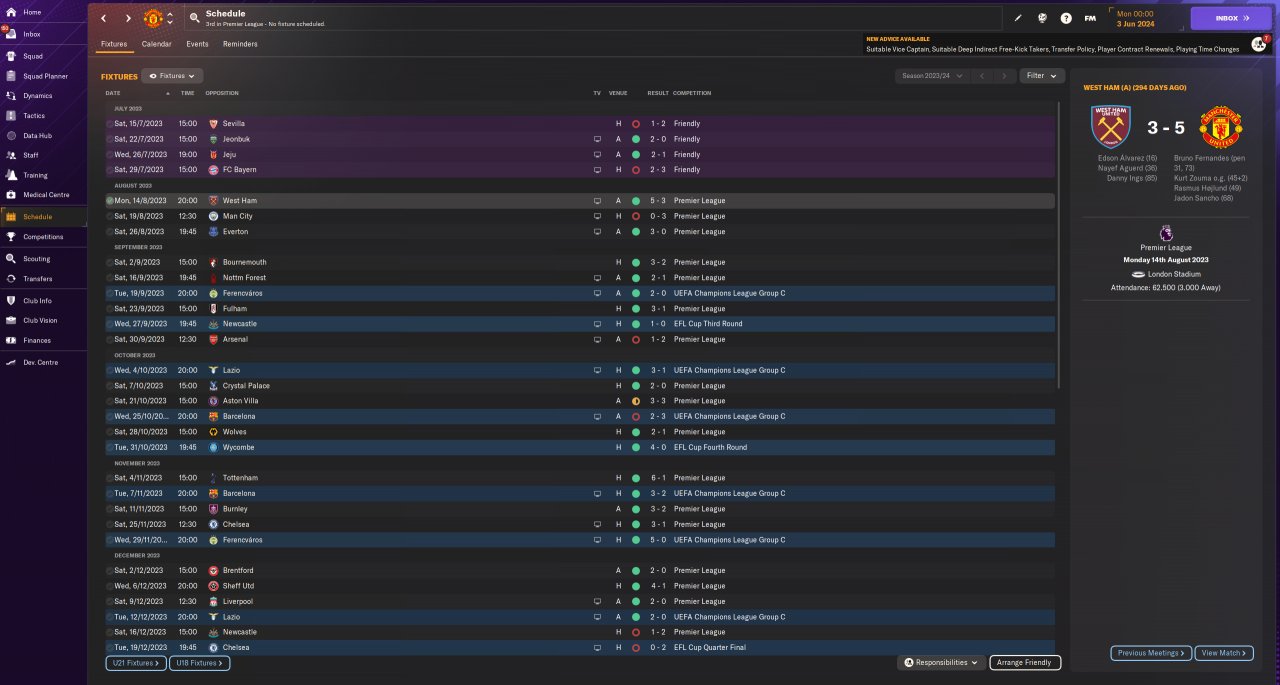
Task: Click the Manchester United club badge in header
Action: pos(153,18)
